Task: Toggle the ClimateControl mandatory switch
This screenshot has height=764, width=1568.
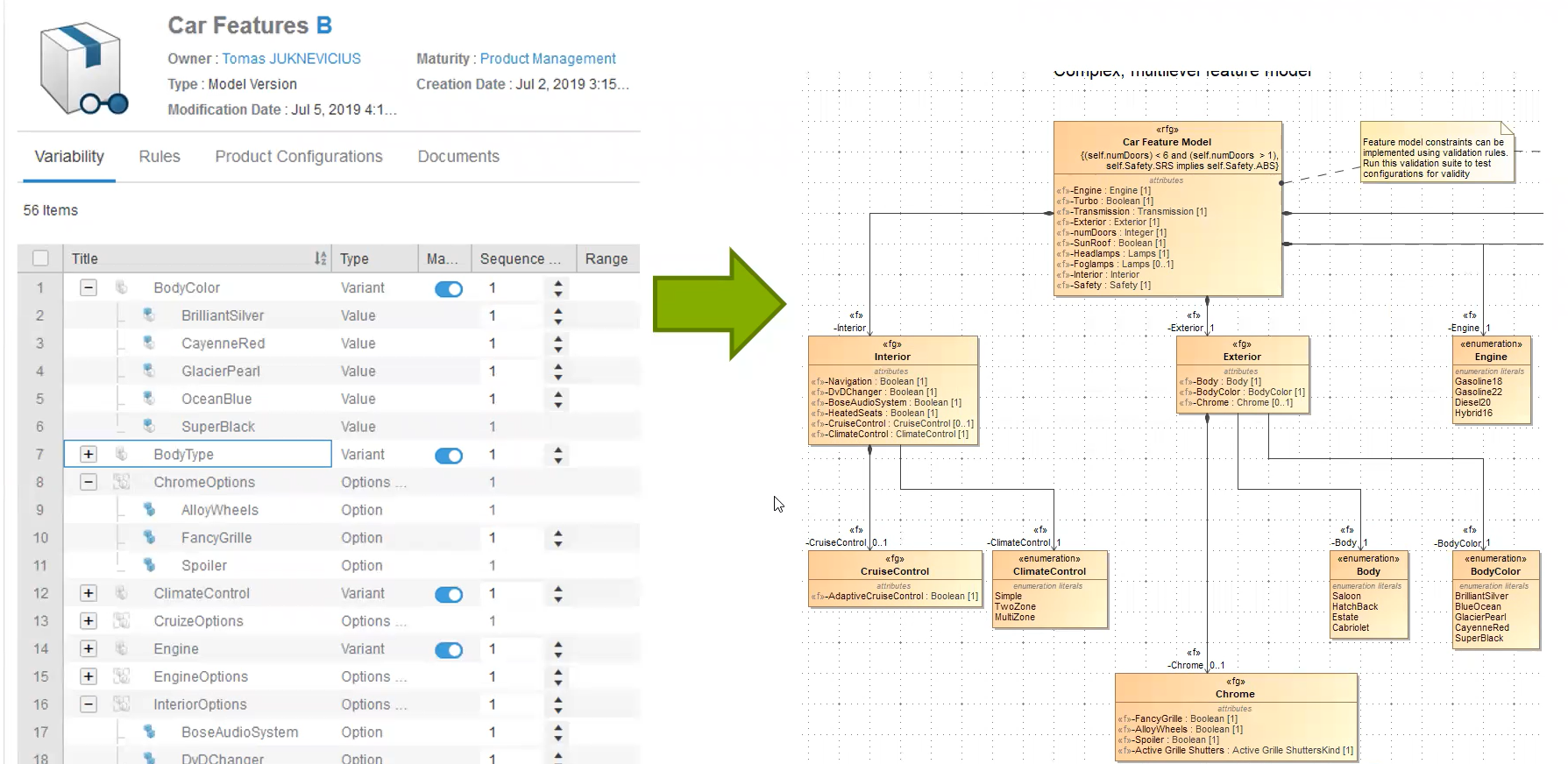Action: click(449, 595)
